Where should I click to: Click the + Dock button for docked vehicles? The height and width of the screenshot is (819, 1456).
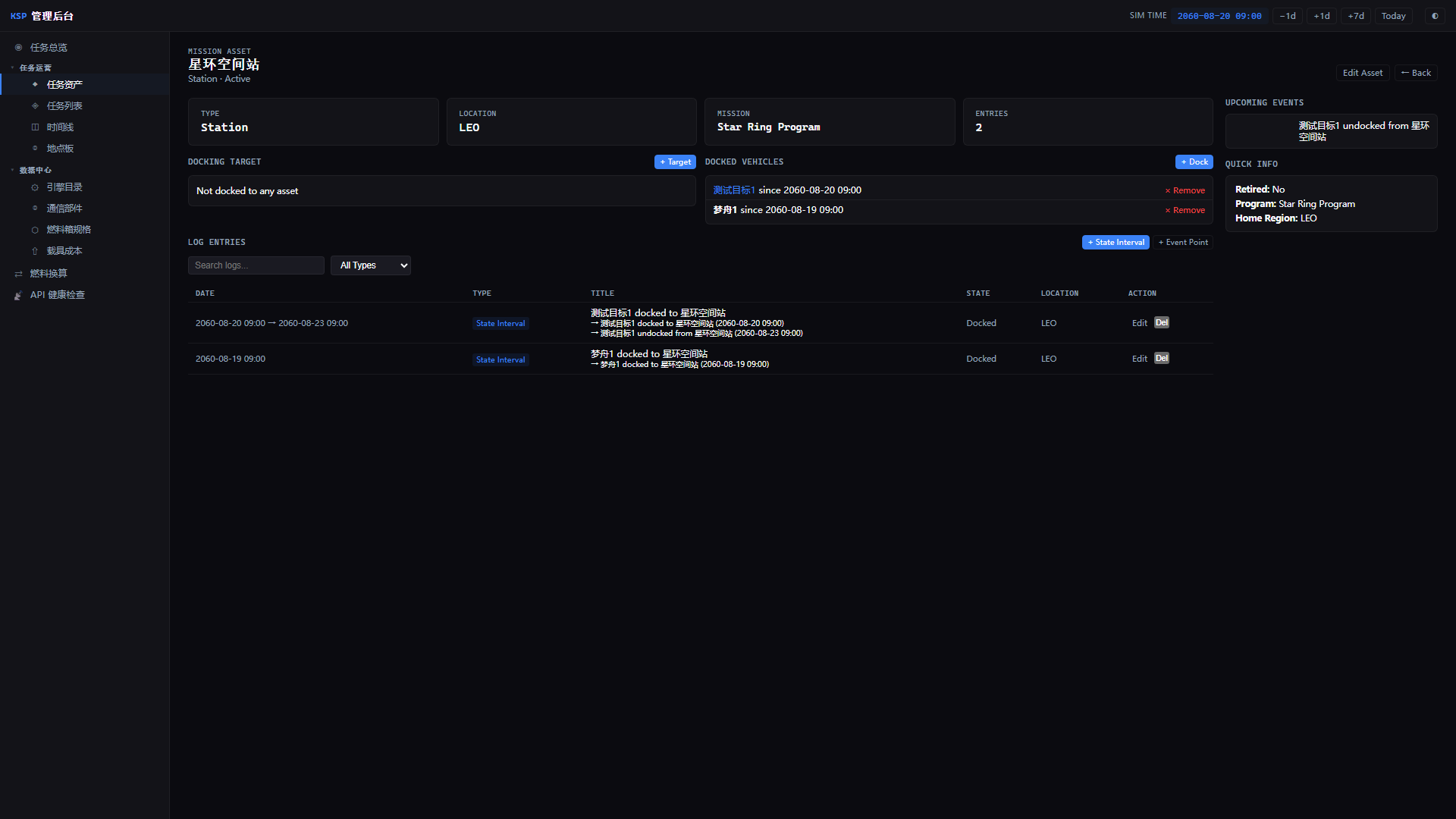(1194, 162)
